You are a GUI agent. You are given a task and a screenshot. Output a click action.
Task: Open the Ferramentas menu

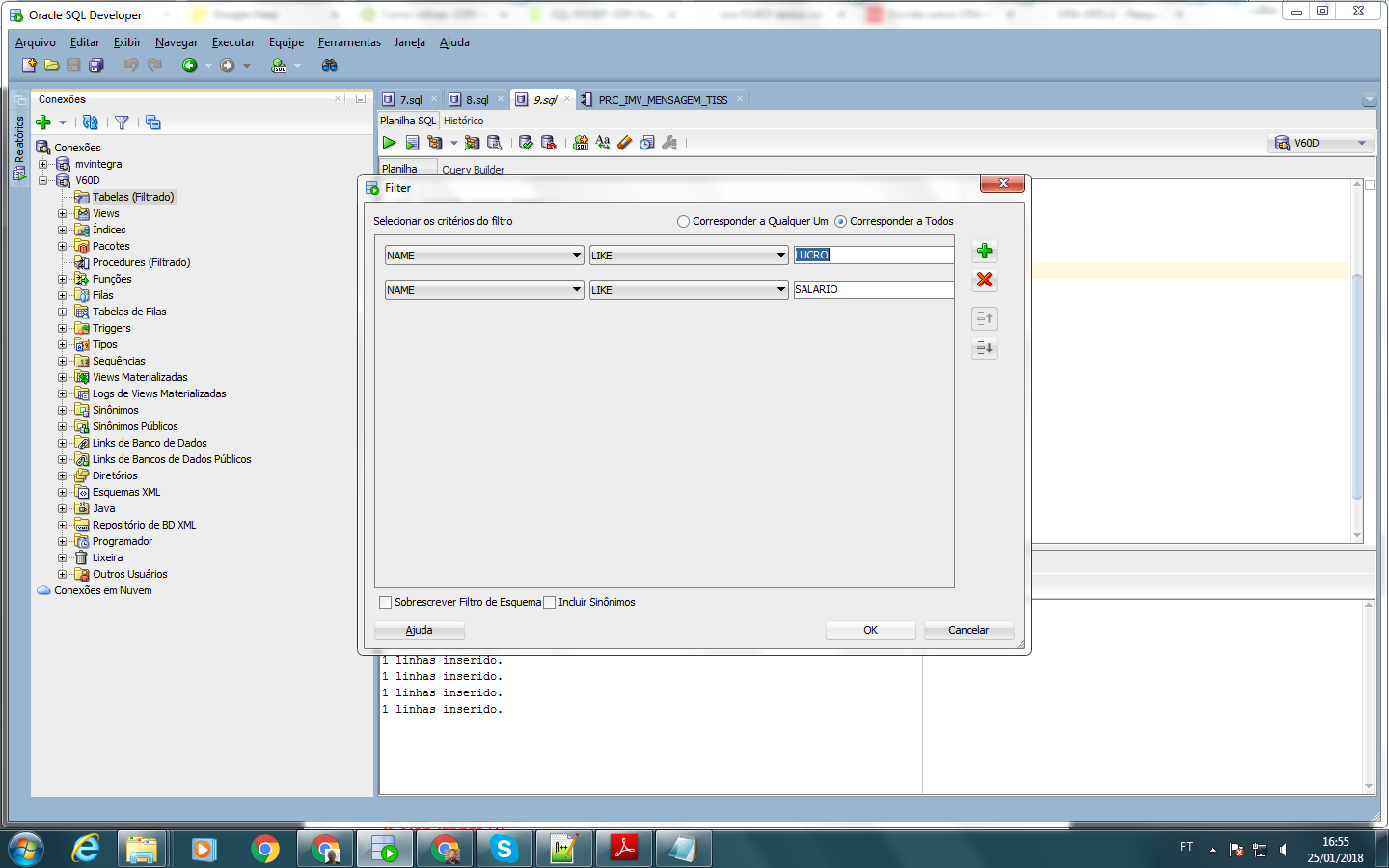click(x=349, y=42)
